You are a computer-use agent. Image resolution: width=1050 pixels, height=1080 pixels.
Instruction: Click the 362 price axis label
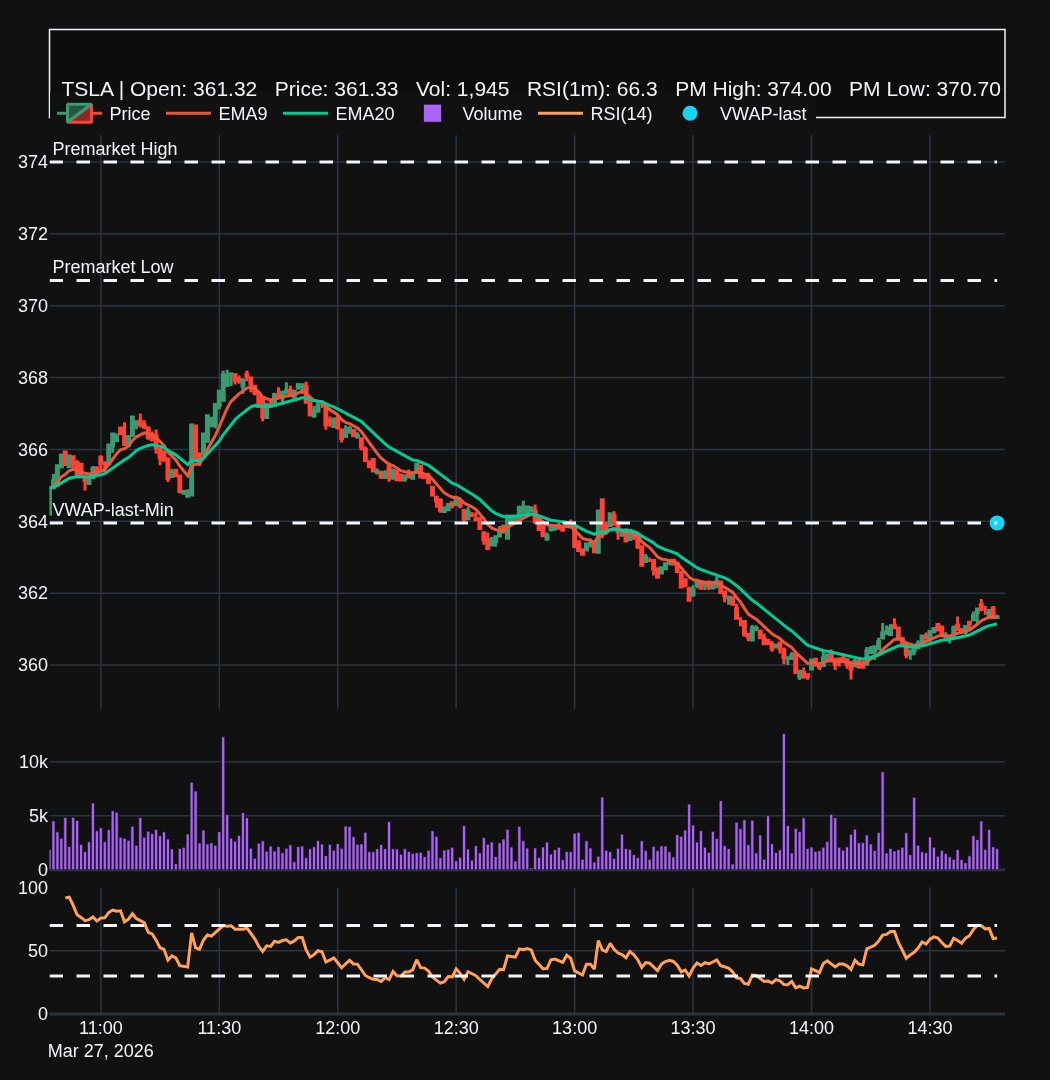pos(32,593)
